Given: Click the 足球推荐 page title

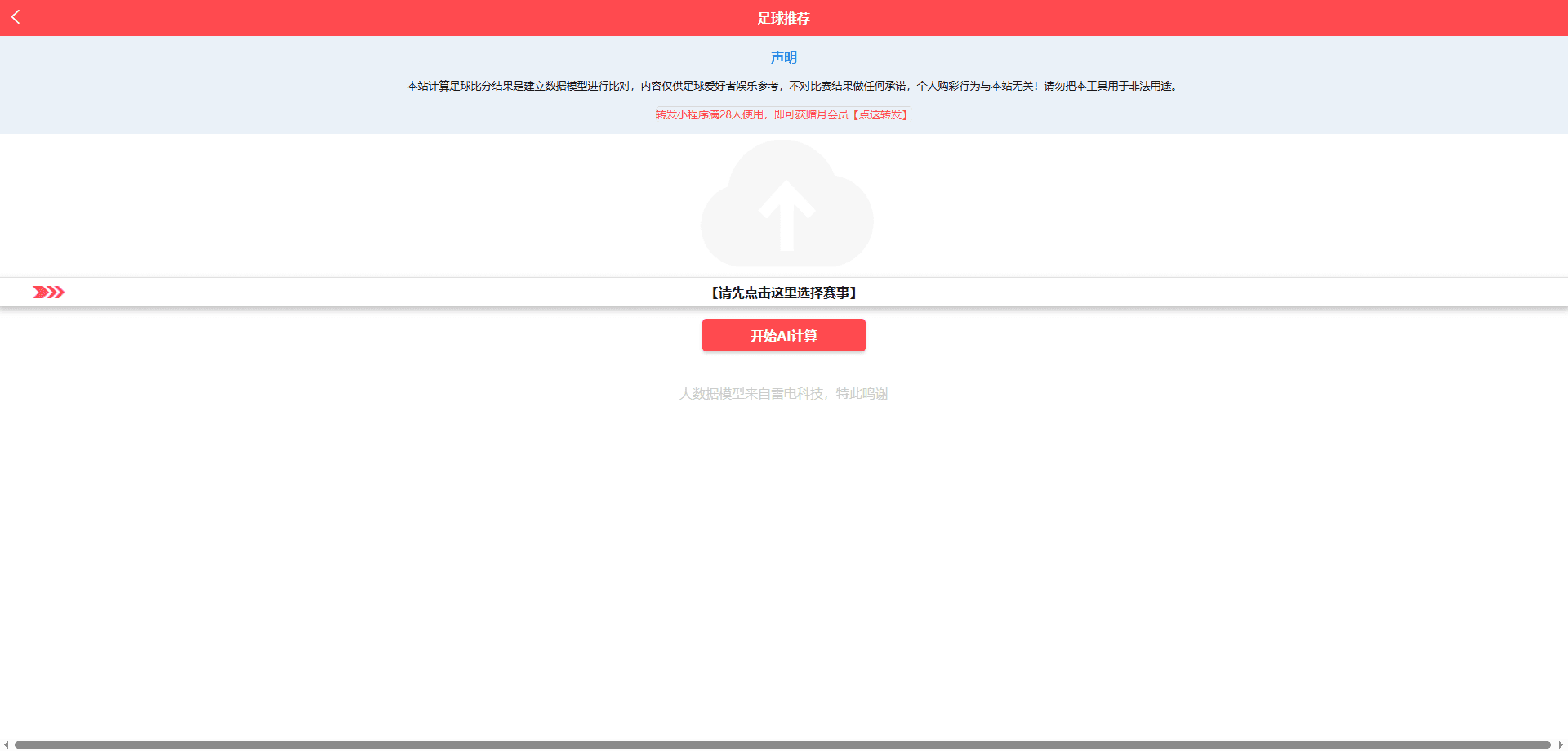Looking at the screenshot, I should pos(784,18).
